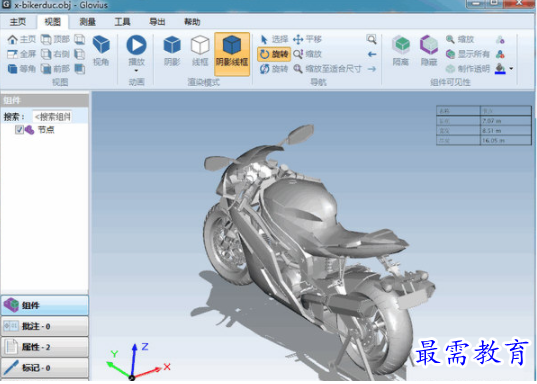The height and width of the screenshot is (384, 537).
Task: Select the 平移 pan navigation tool
Action: coord(307,39)
